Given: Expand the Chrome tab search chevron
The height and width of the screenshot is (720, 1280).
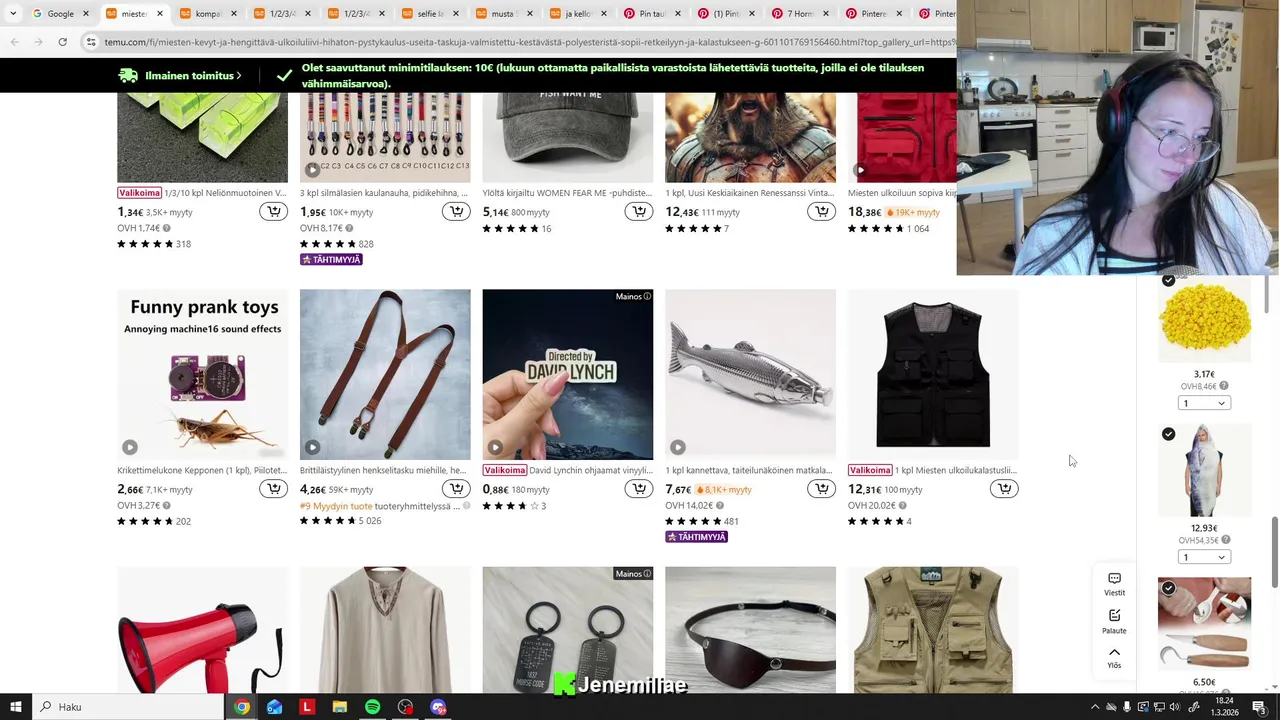Looking at the screenshot, I should pos(13,14).
